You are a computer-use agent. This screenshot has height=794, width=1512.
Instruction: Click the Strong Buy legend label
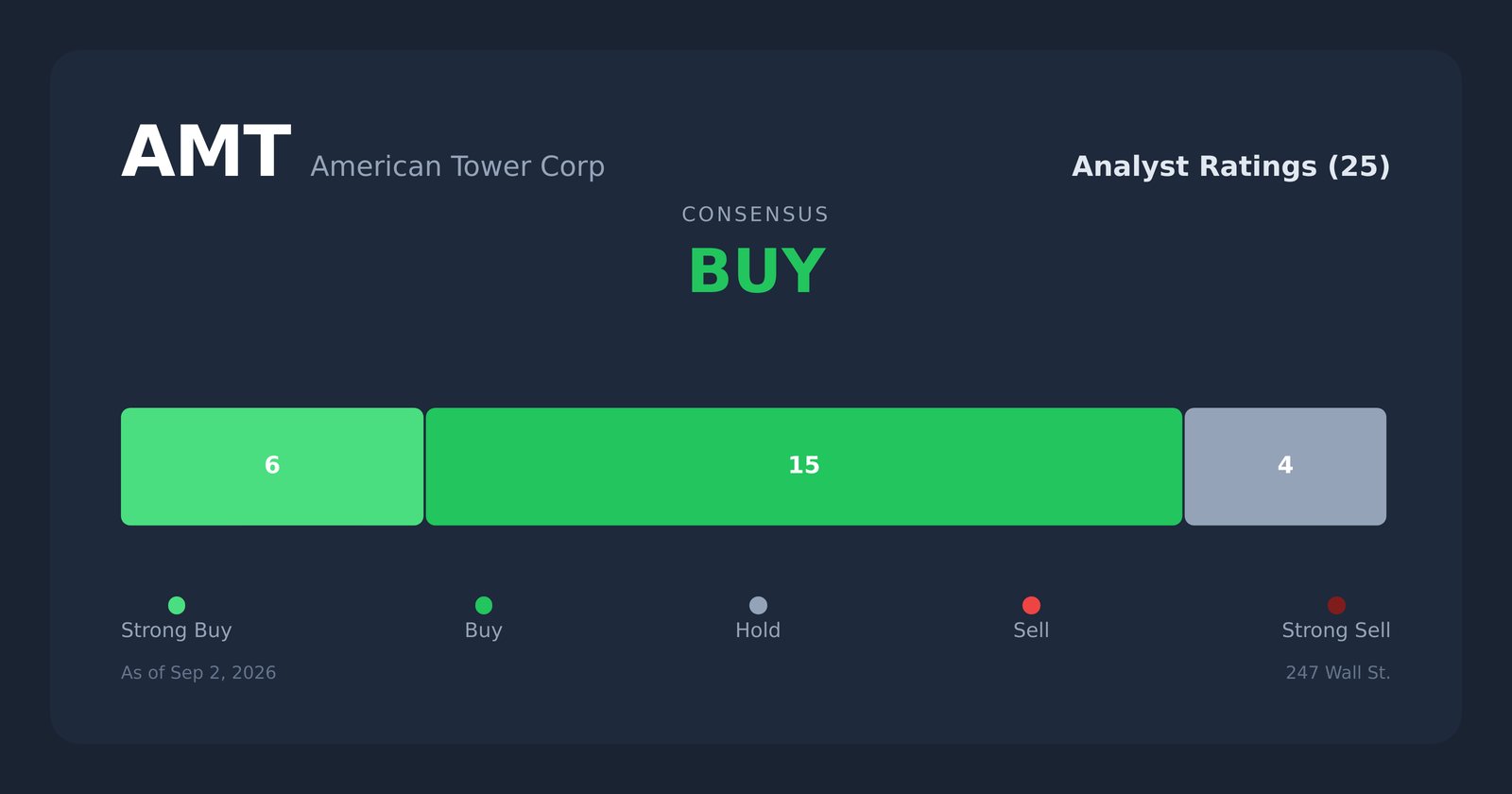[x=177, y=630]
